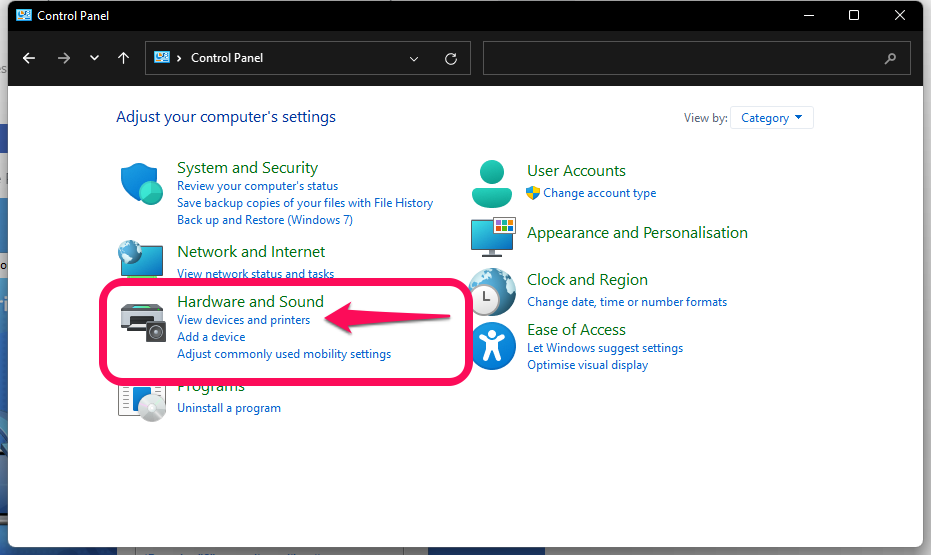Click Optimise visual display link
931x555 pixels.
587,365
